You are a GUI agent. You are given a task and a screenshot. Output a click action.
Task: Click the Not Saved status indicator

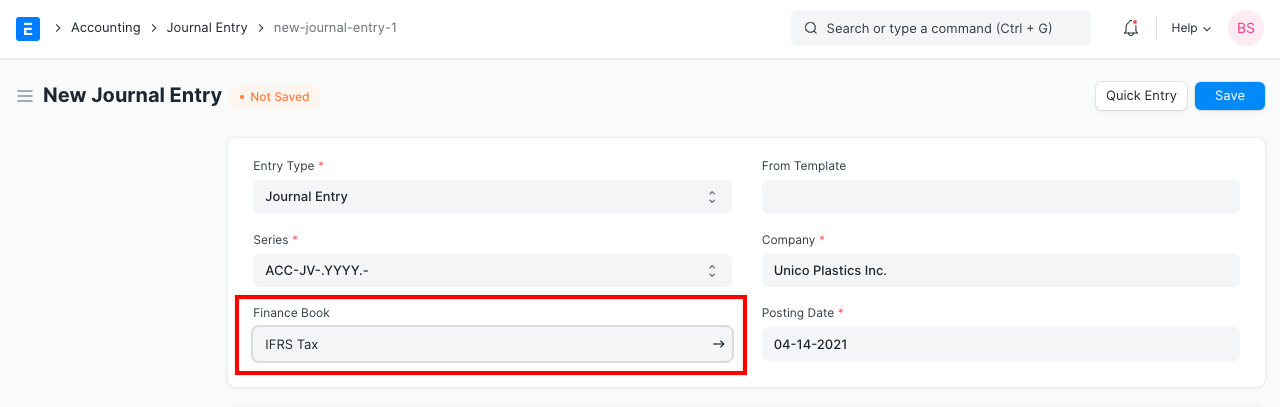tap(275, 97)
